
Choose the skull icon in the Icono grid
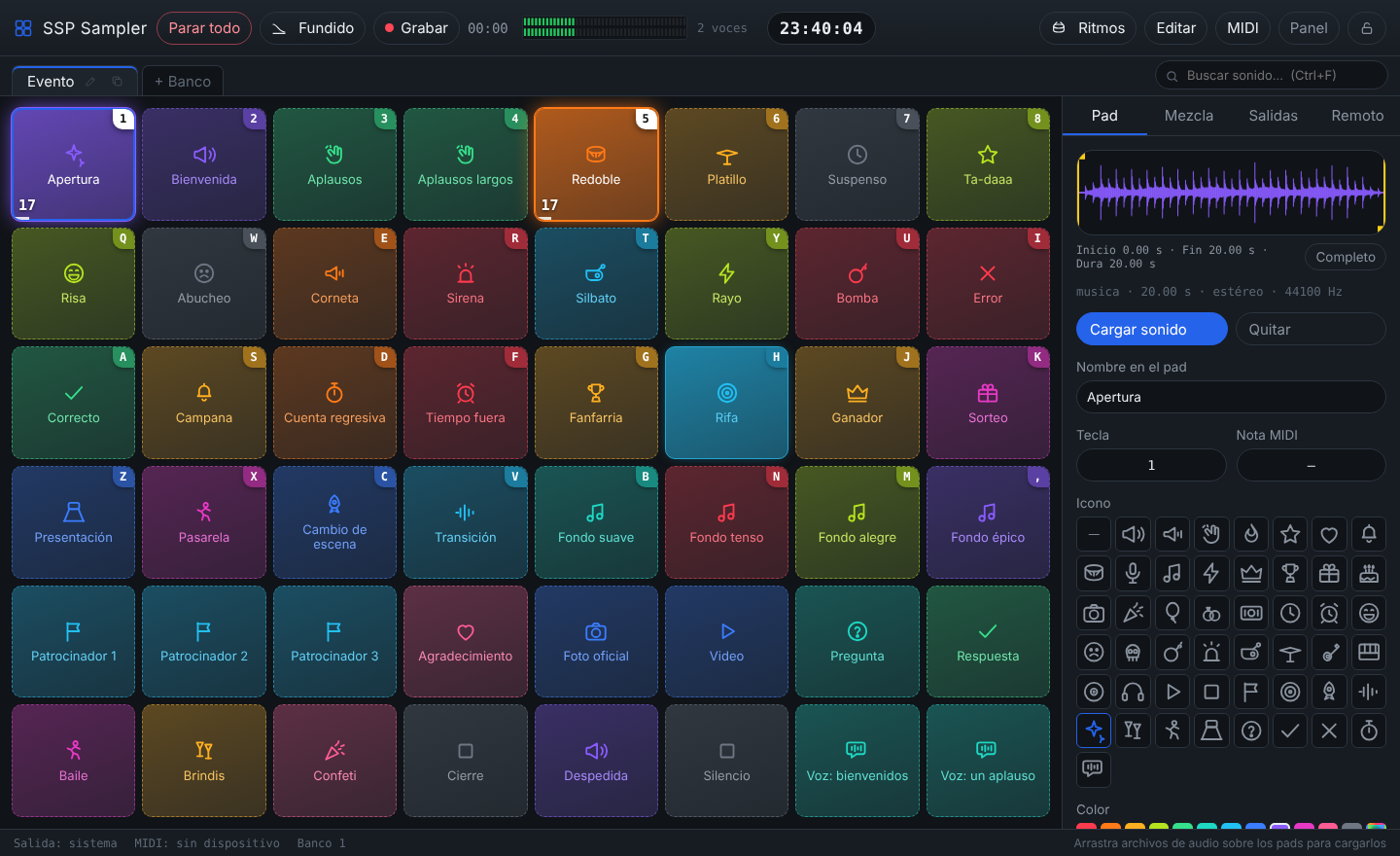(1133, 652)
